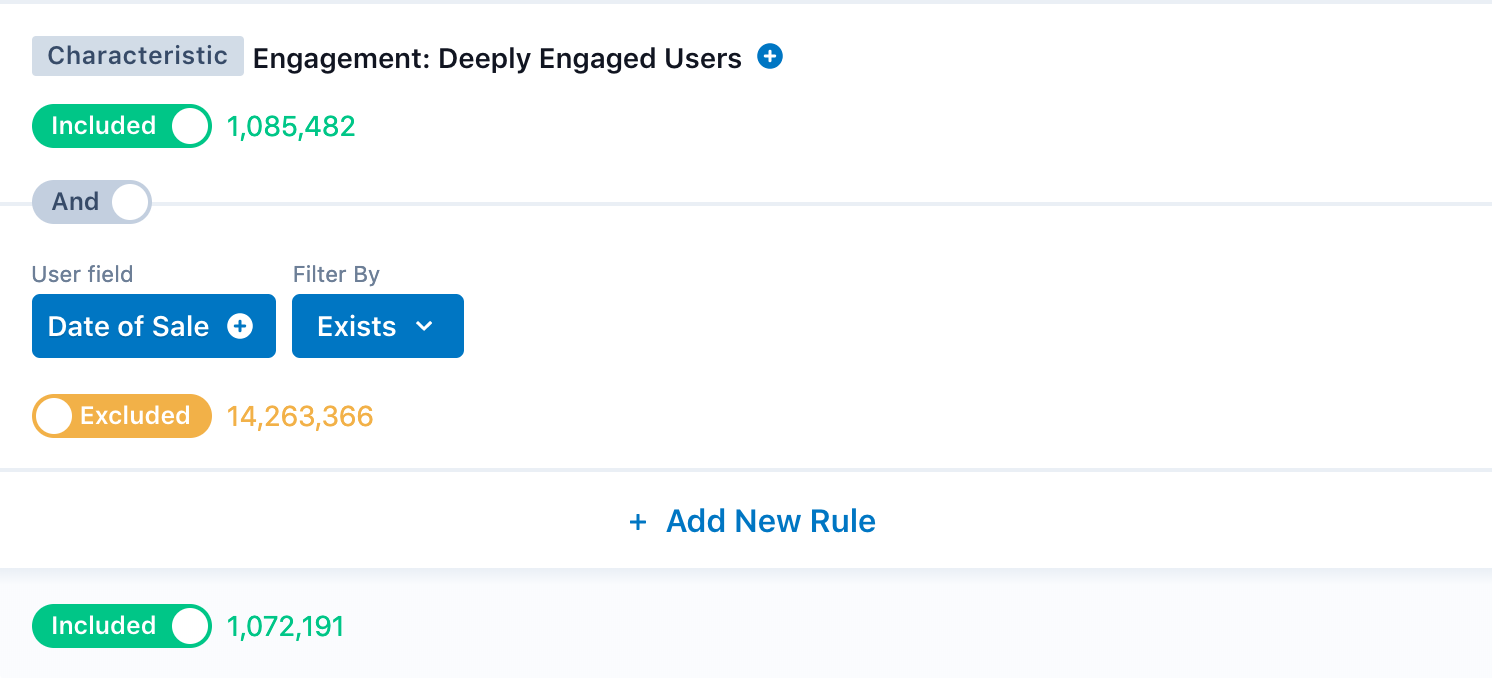Click the orange 14,263,366 excluded count
Viewport: 1492px width, 678px height.
[x=300, y=417]
